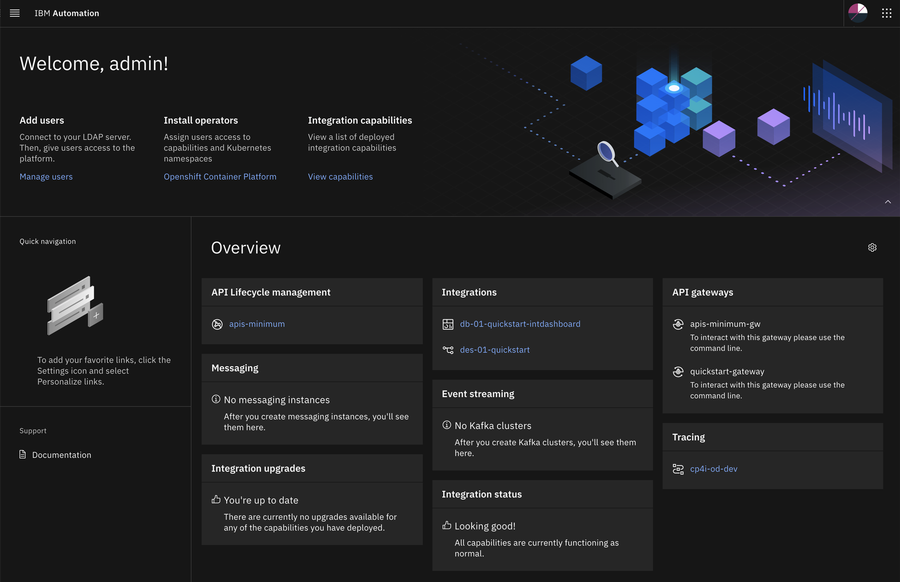Viewport: 900px width, 582px height.
Task: Open the application switcher grid icon
Action: pos(886,12)
